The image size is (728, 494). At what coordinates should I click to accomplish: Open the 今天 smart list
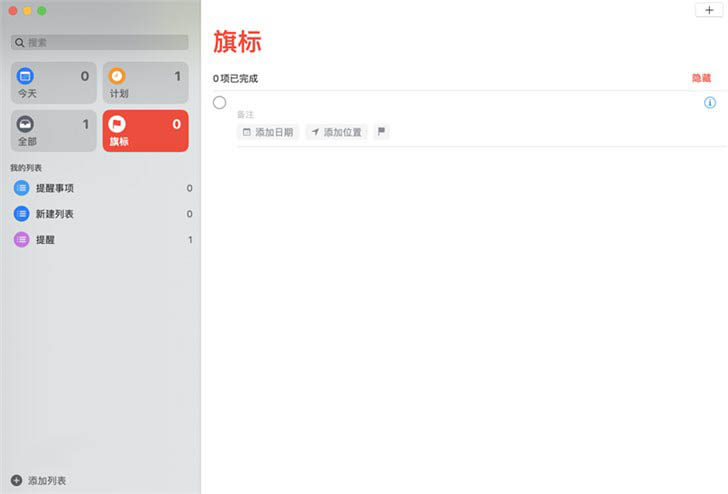[54, 83]
